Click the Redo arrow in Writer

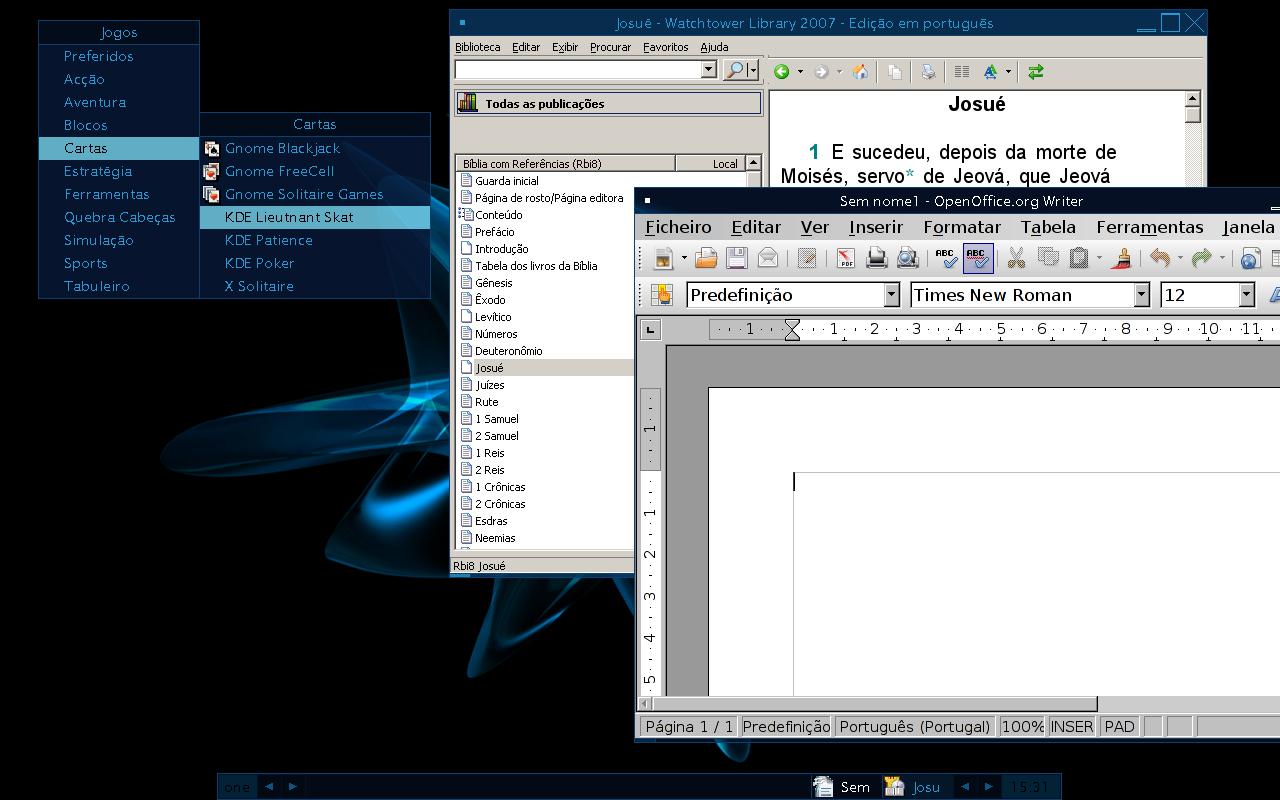pyautogui.click(x=1202, y=258)
